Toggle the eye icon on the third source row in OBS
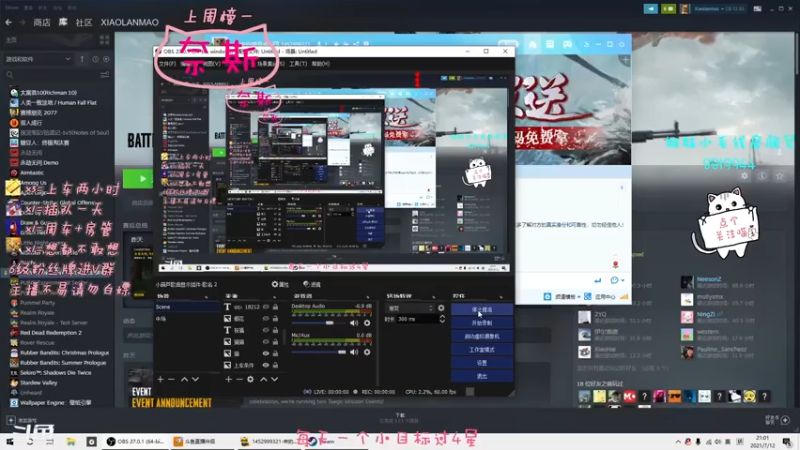The height and width of the screenshot is (450, 800). pos(266,330)
